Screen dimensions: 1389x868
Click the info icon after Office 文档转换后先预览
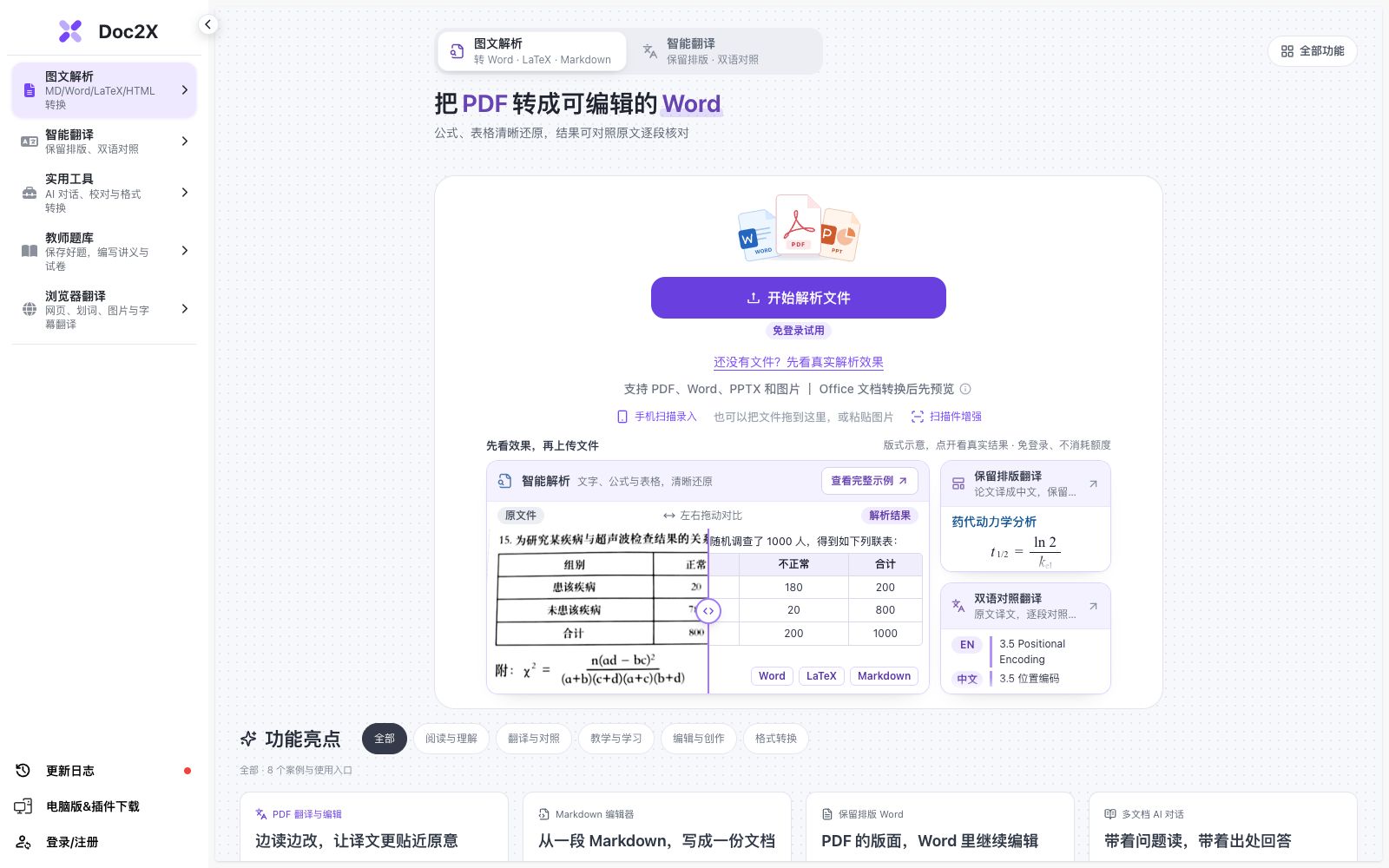[965, 389]
